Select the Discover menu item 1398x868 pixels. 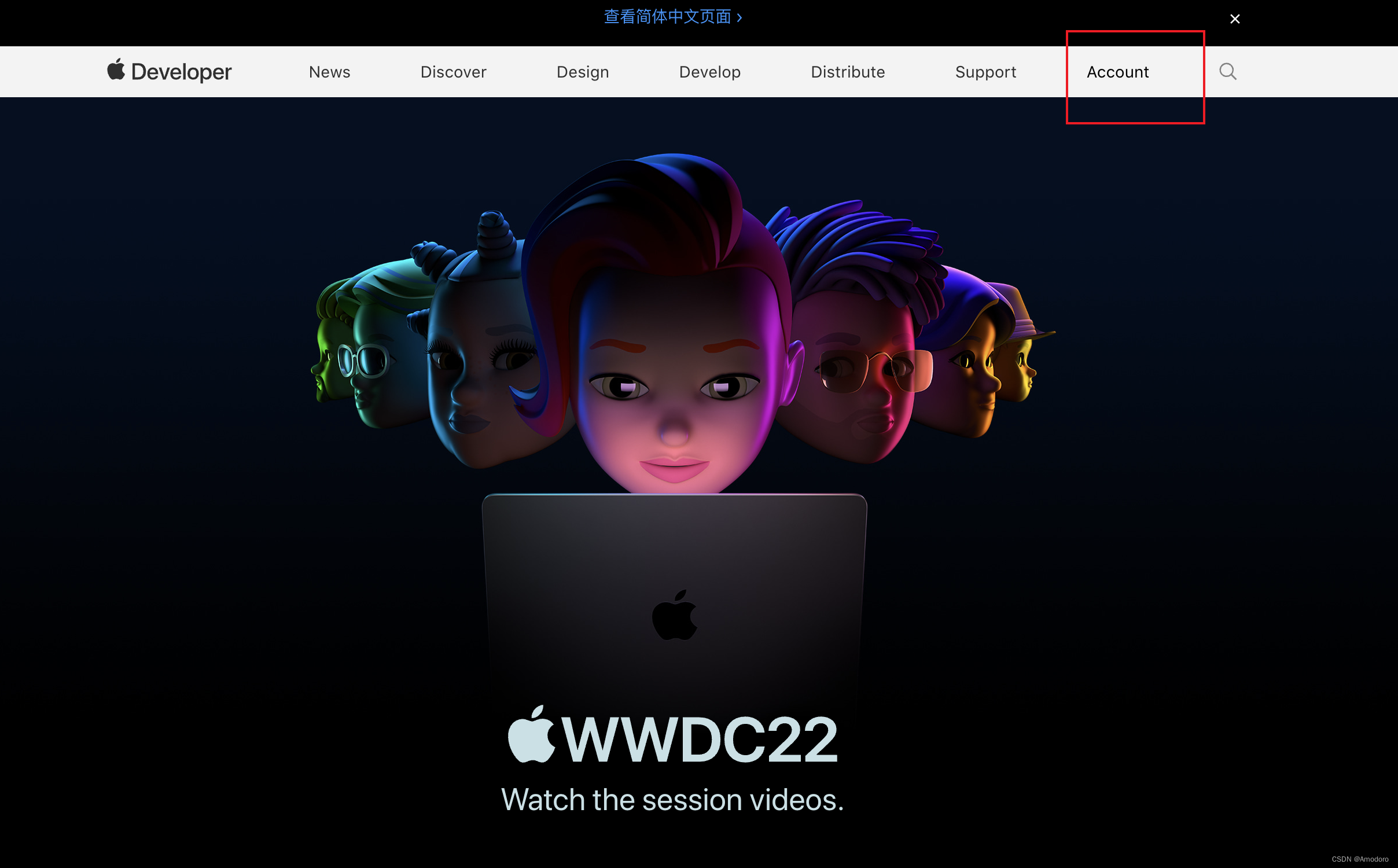point(454,72)
